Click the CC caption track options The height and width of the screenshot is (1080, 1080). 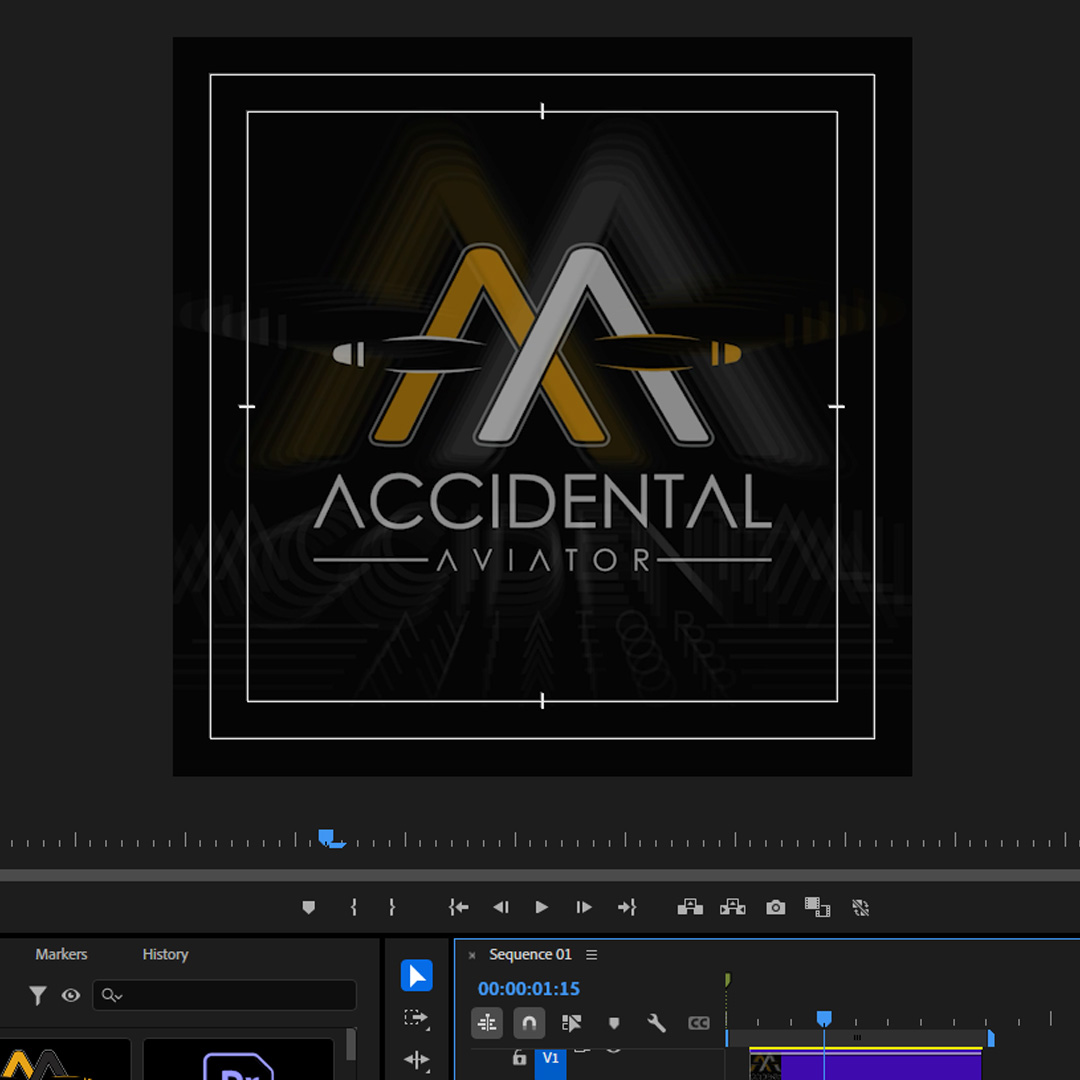698,1023
